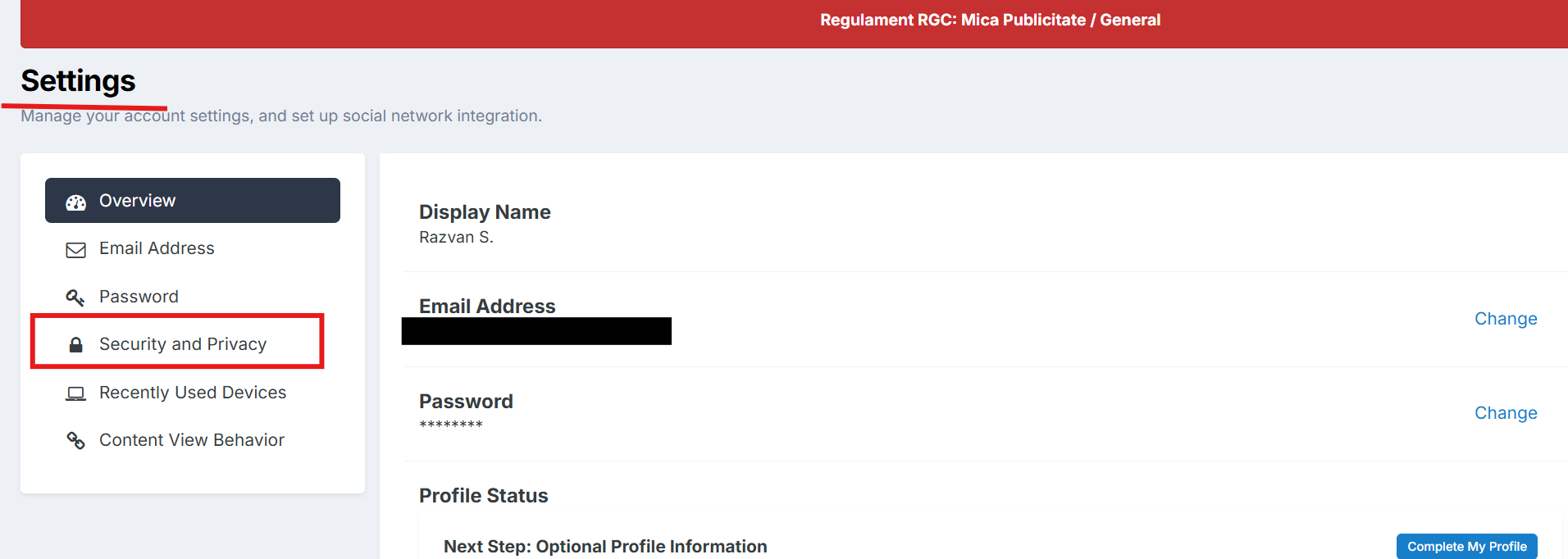The width and height of the screenshot is (1568, 559).
Task: Click the Display Name value Razvan S.
Action: pos(456,238)
